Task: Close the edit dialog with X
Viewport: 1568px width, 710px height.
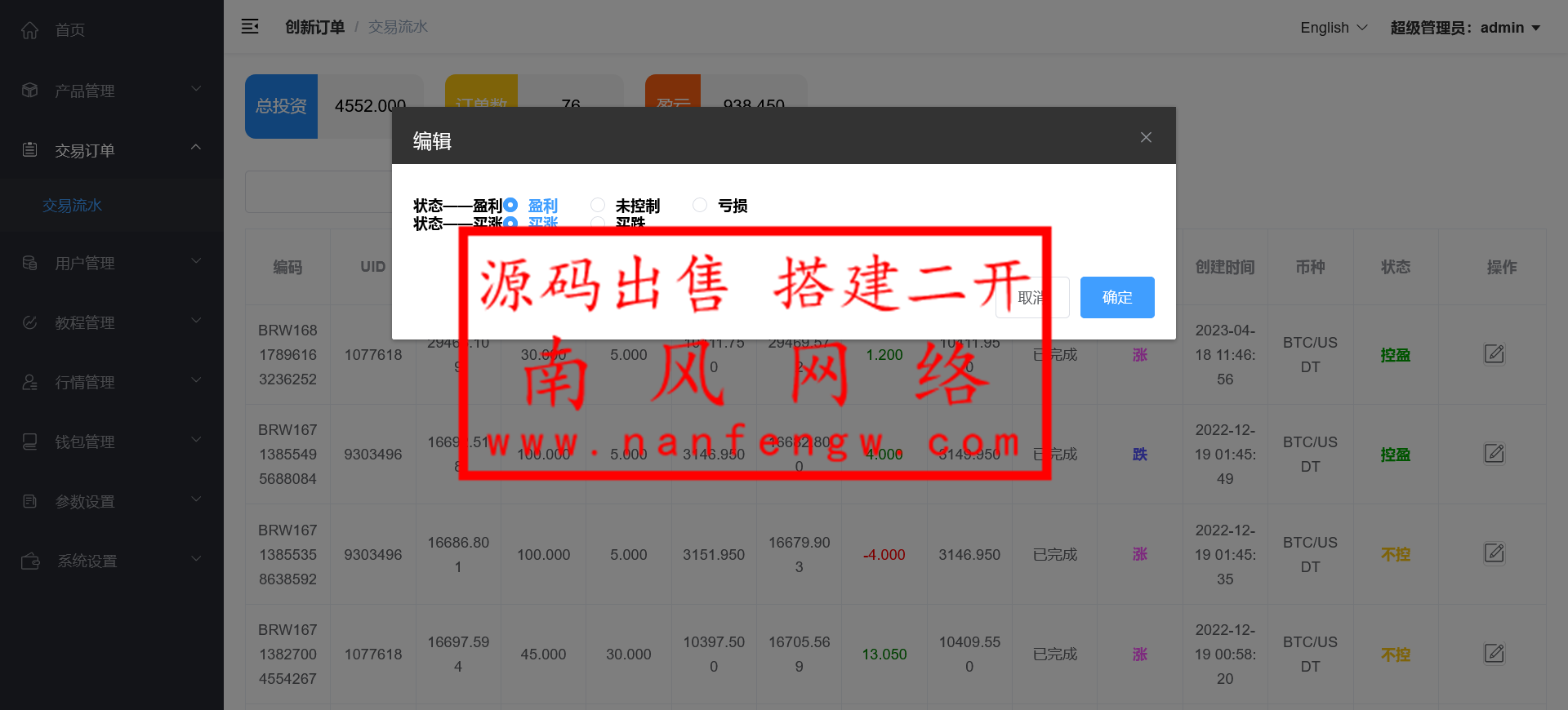Action: 1146,137
